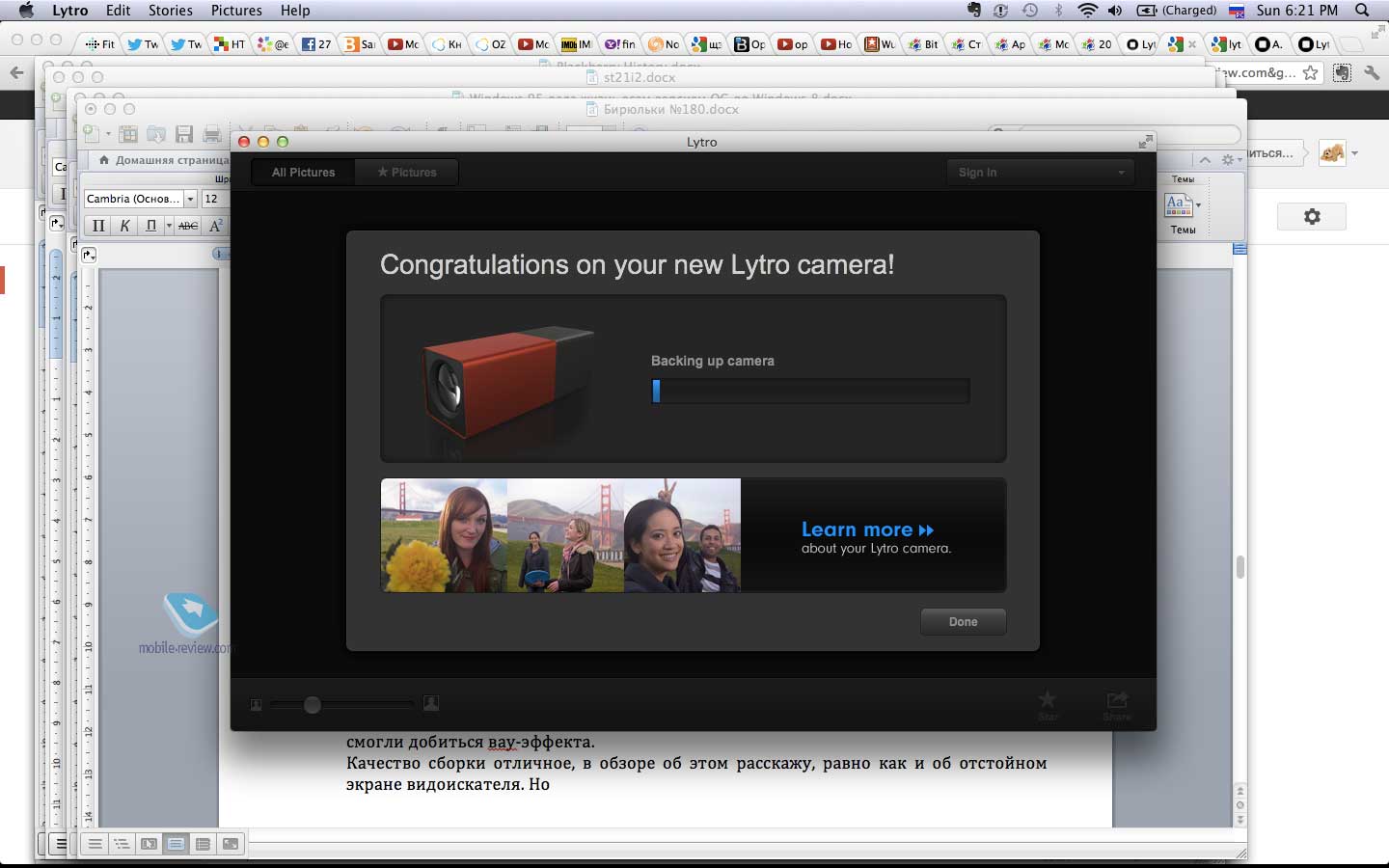1389x868 pixels.
Task: Open the Chrome wrench menu
Action: (1372, 72)
